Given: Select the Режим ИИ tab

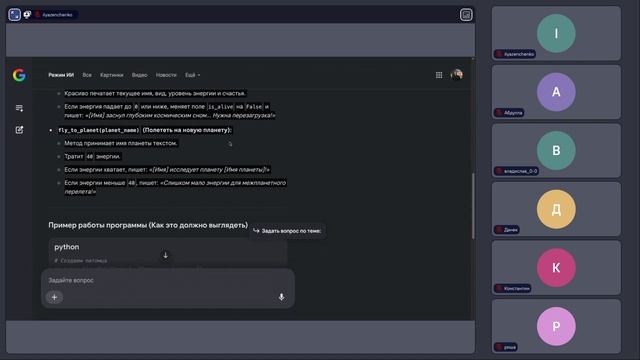Looking at the screenshot, I should 61,75.
